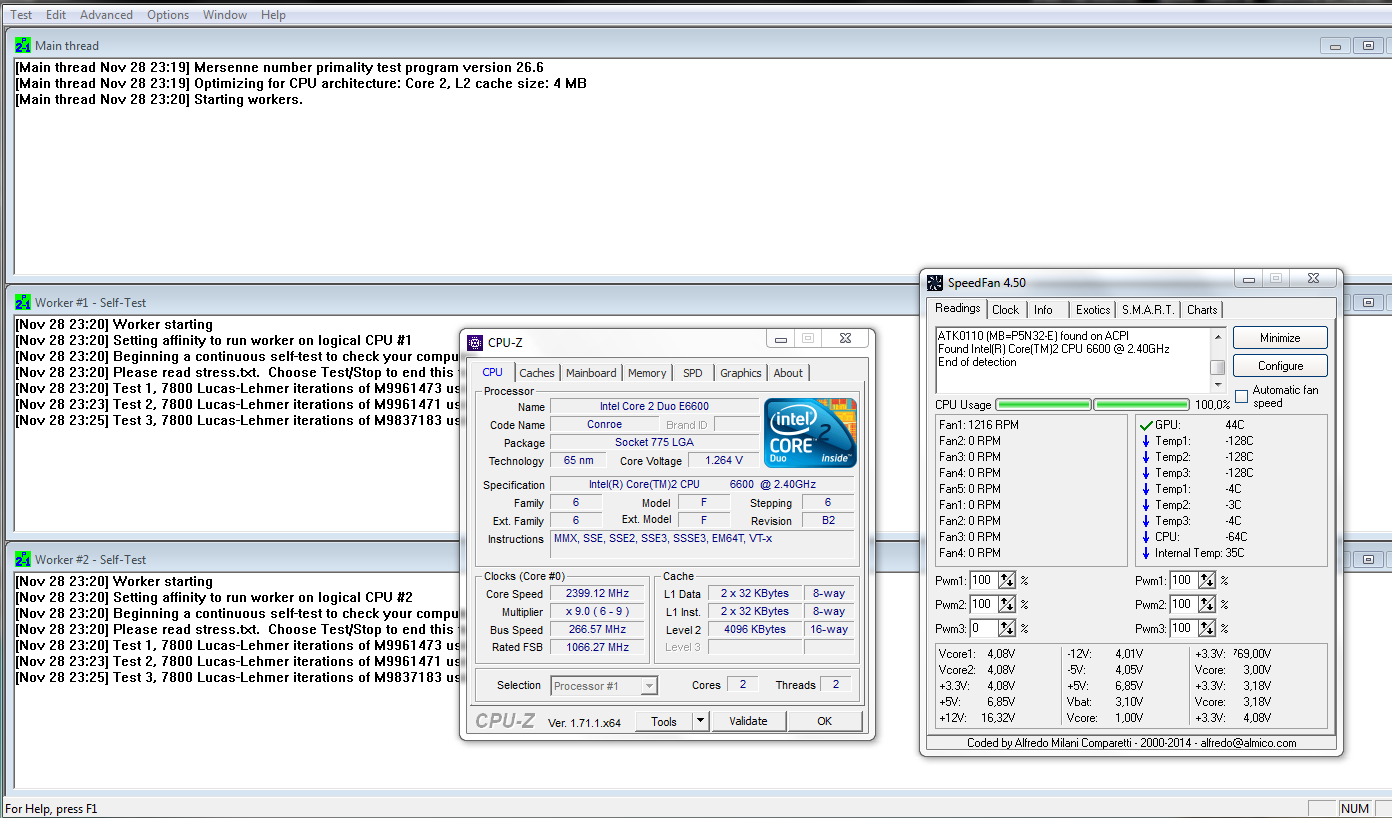Open the Edit menu

point(56,15)
